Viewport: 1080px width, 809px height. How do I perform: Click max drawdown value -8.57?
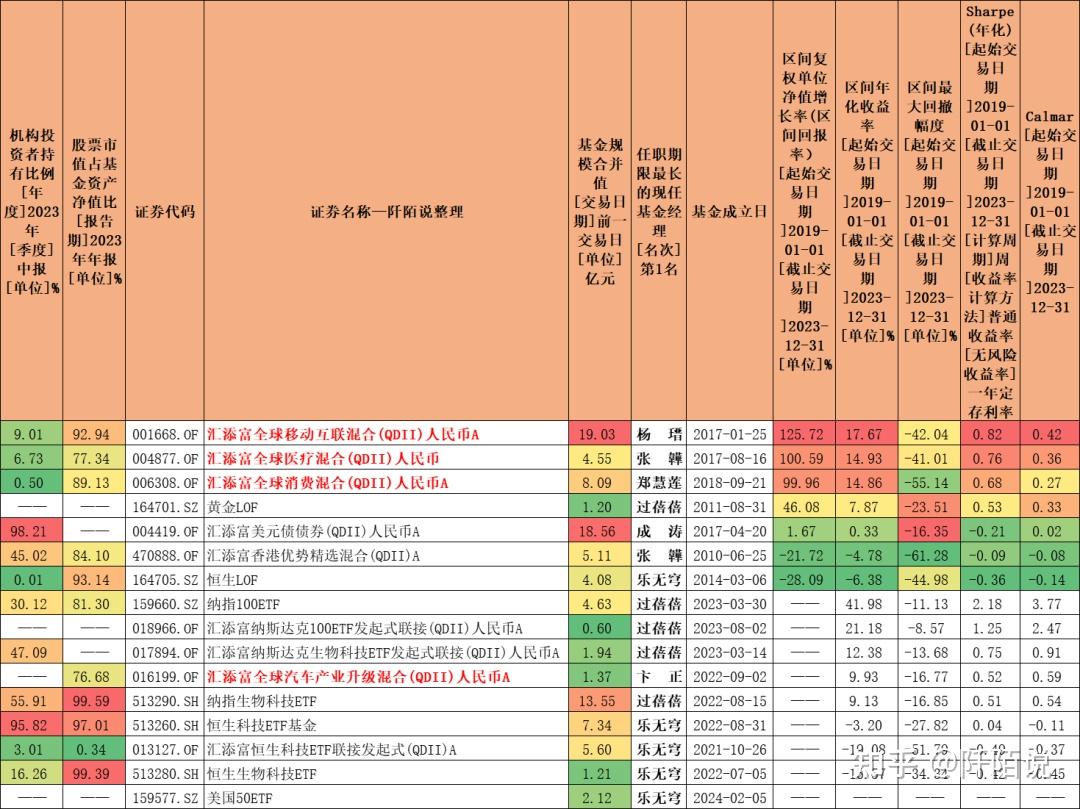(x=930, y=628)
